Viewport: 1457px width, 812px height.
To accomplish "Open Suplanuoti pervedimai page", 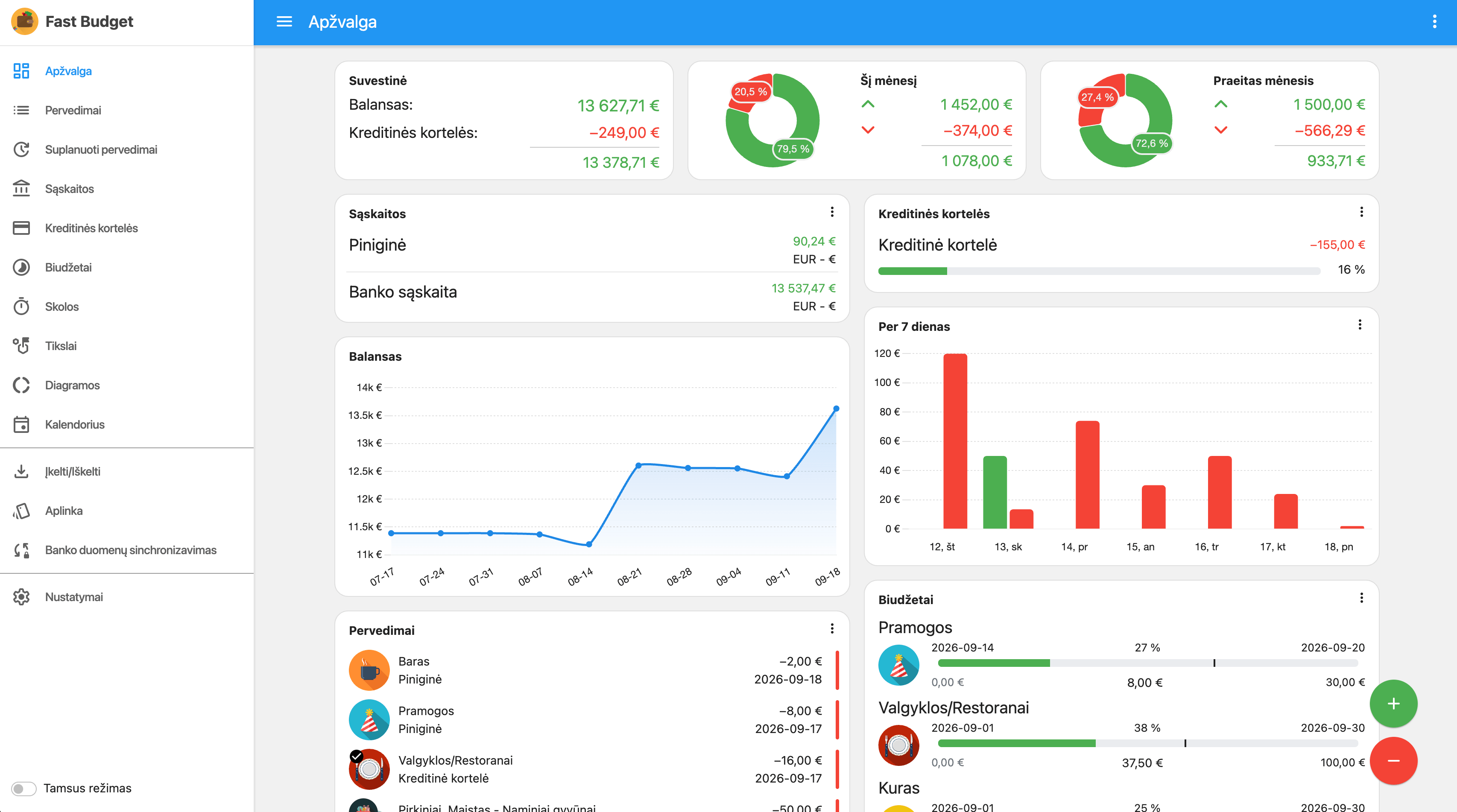I will tap(127, 149).
